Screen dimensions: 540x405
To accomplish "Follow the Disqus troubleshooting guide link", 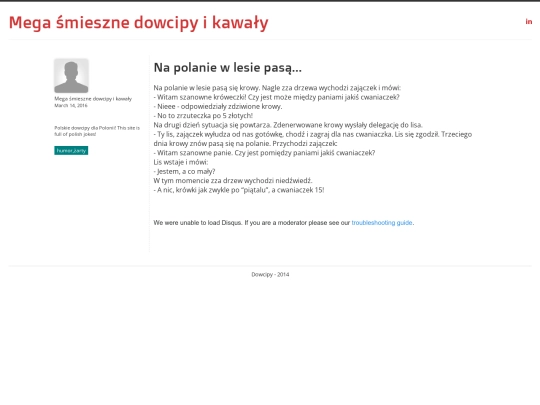I will click(x=382, y=223).
